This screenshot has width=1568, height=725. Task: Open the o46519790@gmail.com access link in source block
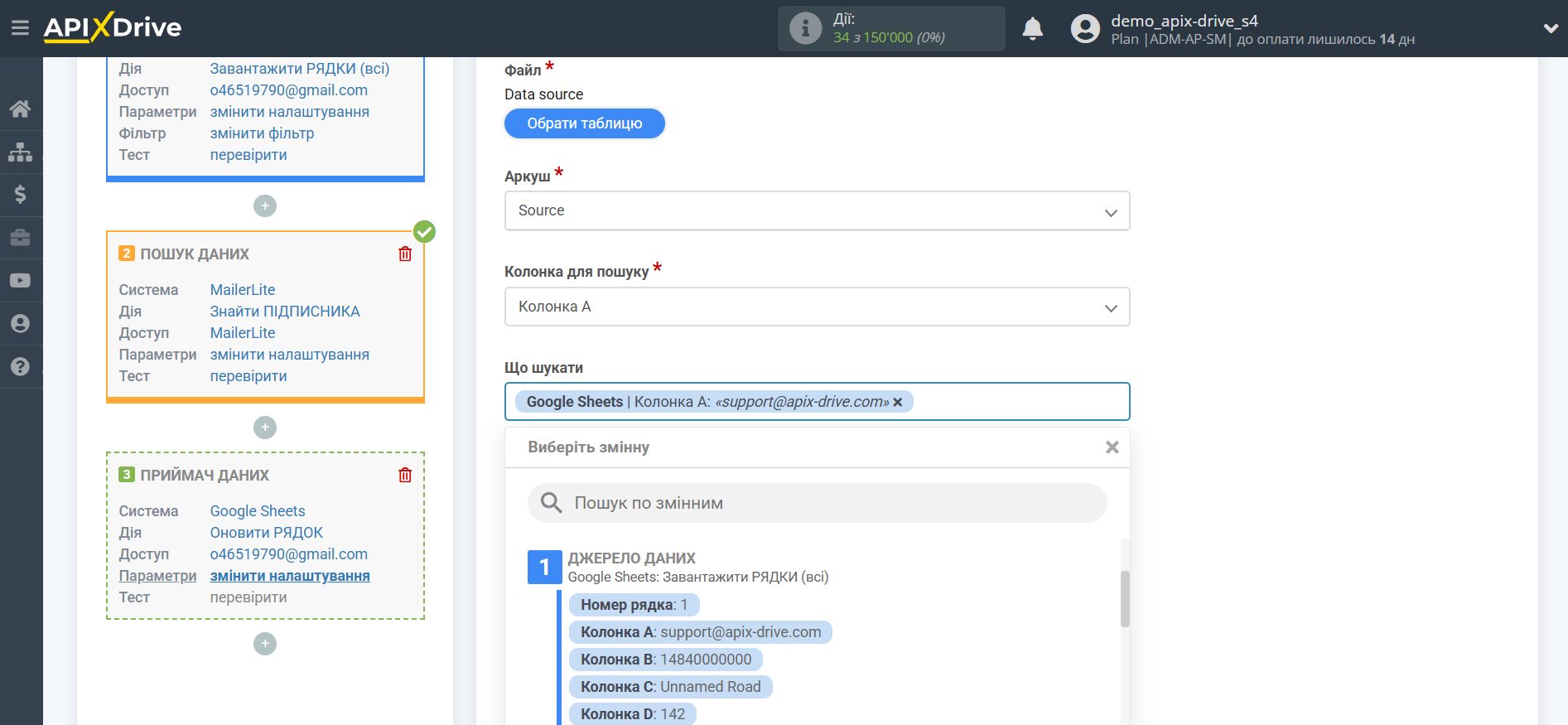point(289,90)
